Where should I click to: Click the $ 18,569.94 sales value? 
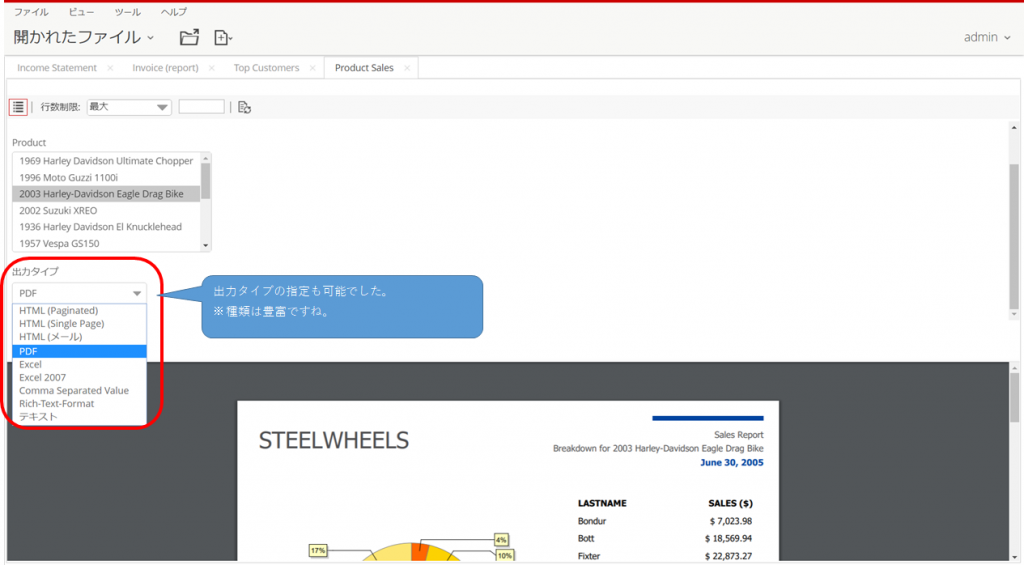click(x=728, y=539)
